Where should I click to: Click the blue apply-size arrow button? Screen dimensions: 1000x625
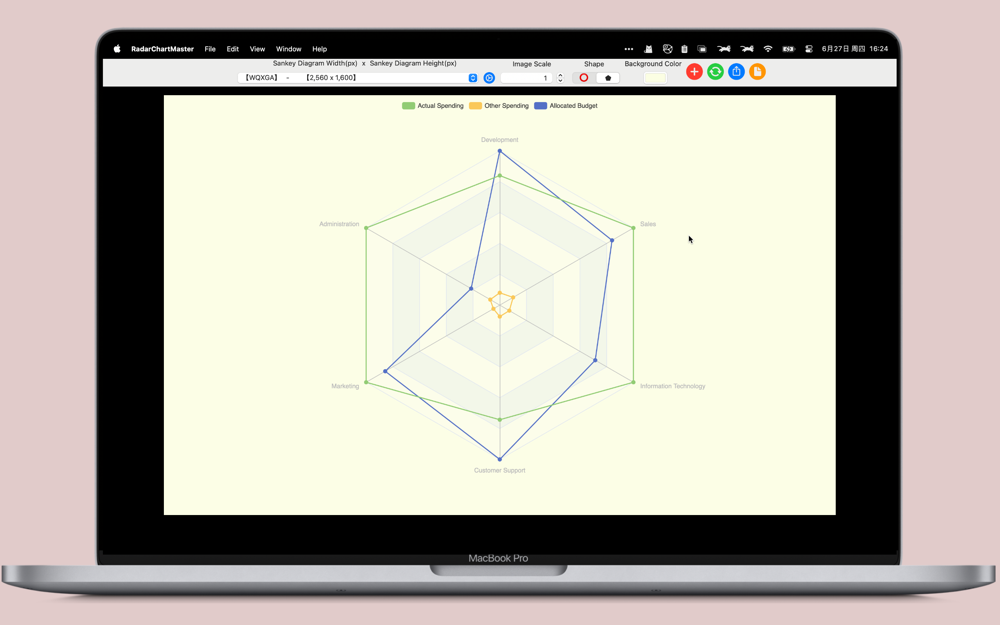coord(489,78)
